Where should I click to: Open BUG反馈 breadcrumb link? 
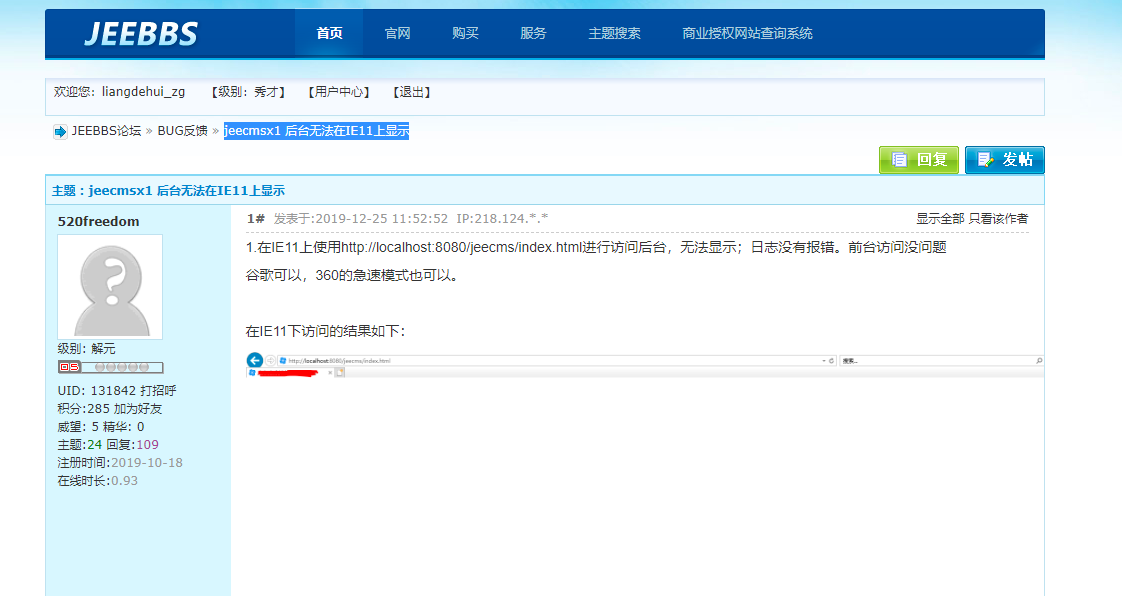[x=182, y=131]
